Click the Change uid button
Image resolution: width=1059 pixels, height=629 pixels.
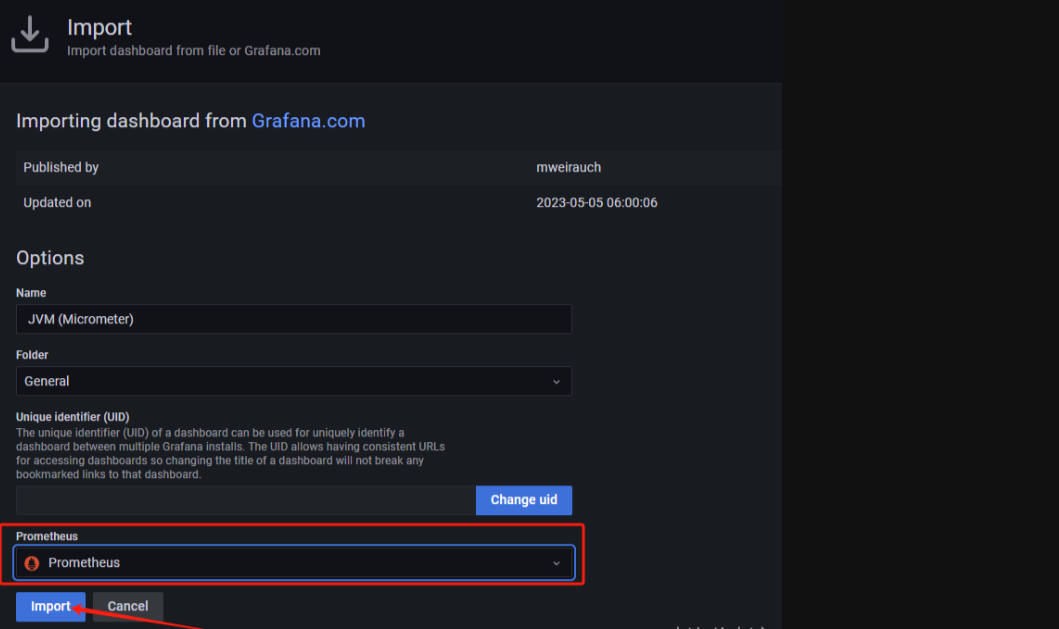(x=524, y=500)
